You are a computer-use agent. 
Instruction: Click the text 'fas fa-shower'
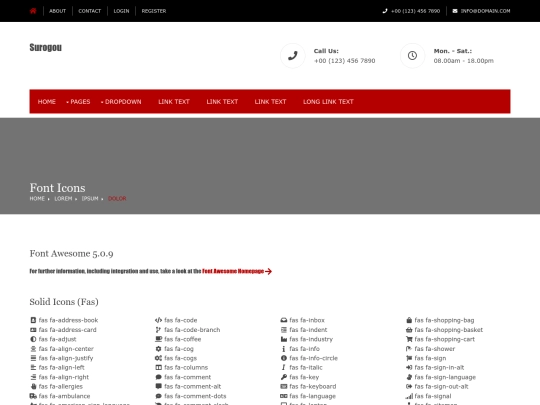pyautogui.click(x=435, y=349)
